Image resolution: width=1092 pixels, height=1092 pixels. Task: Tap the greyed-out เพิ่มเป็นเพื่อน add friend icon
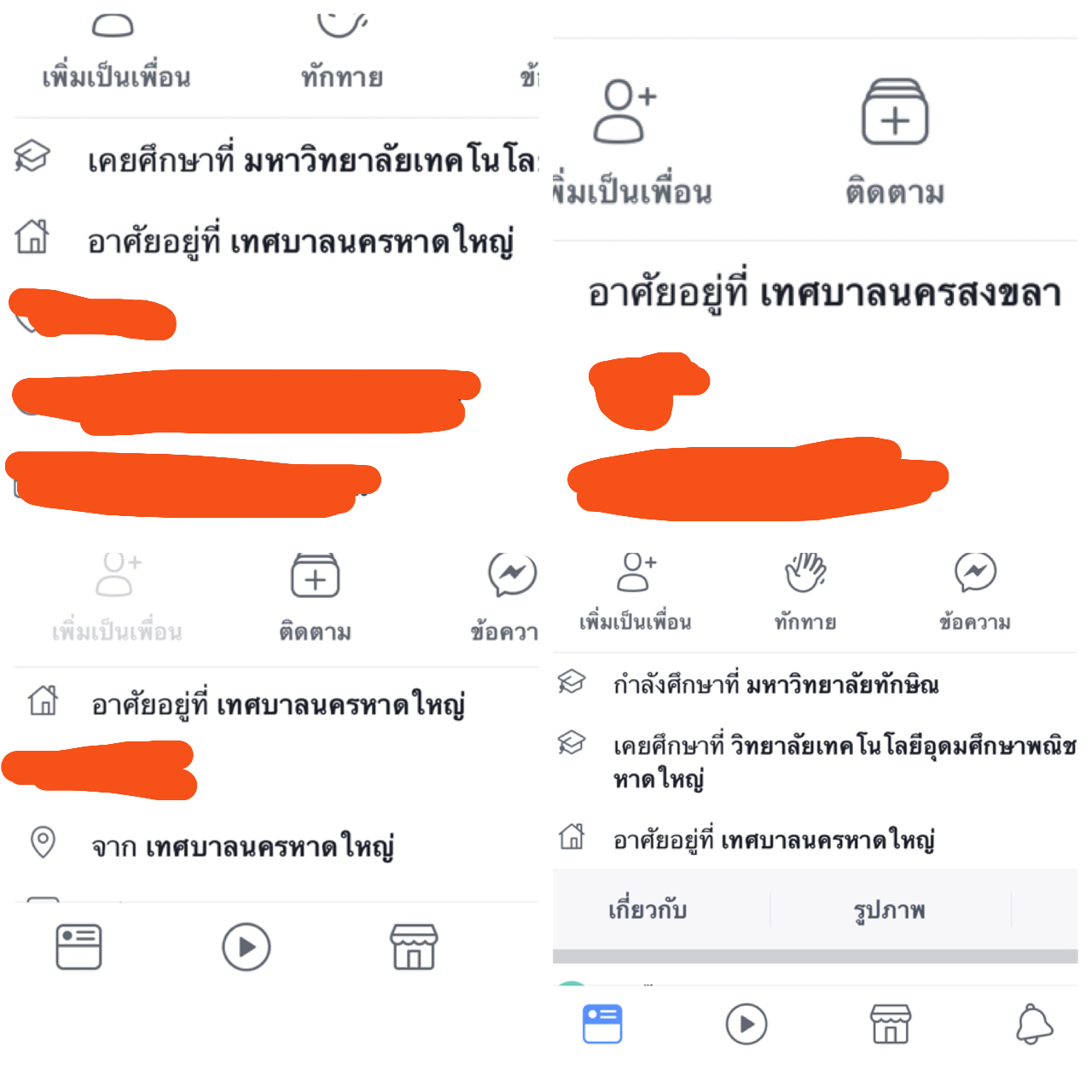click(x=119, y=574)
